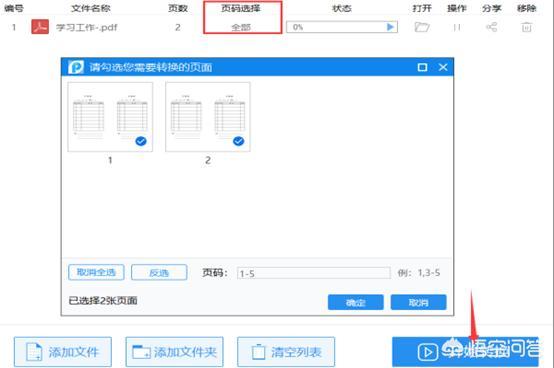Click 页码选择 column header
Viewport: 554px width, 368px height.
(241, 8)
